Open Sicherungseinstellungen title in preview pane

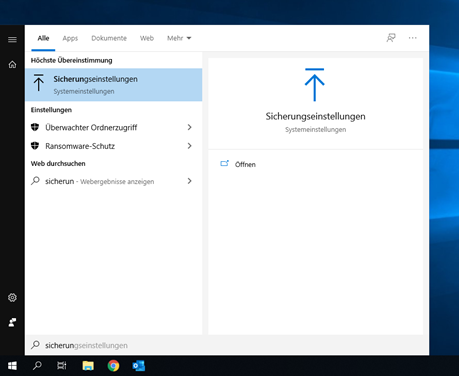click(315, 116)
